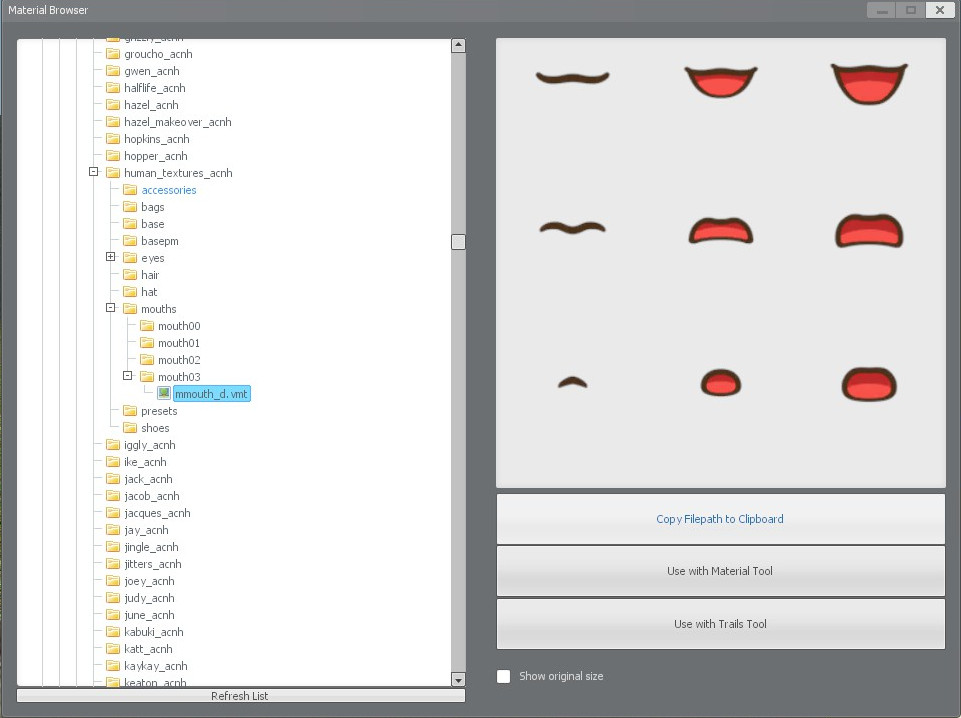Click the hopper_acnh folder icon
Image resolution: width=961 pixels, height=718 pixels.
coord(113,156)
